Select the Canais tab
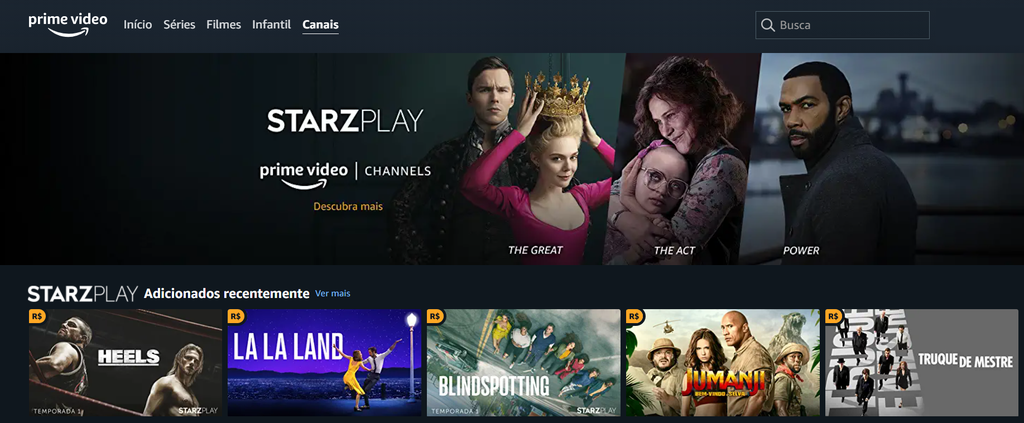The height and width of the screenshot is (423, 1024). (x=321, y=25)
